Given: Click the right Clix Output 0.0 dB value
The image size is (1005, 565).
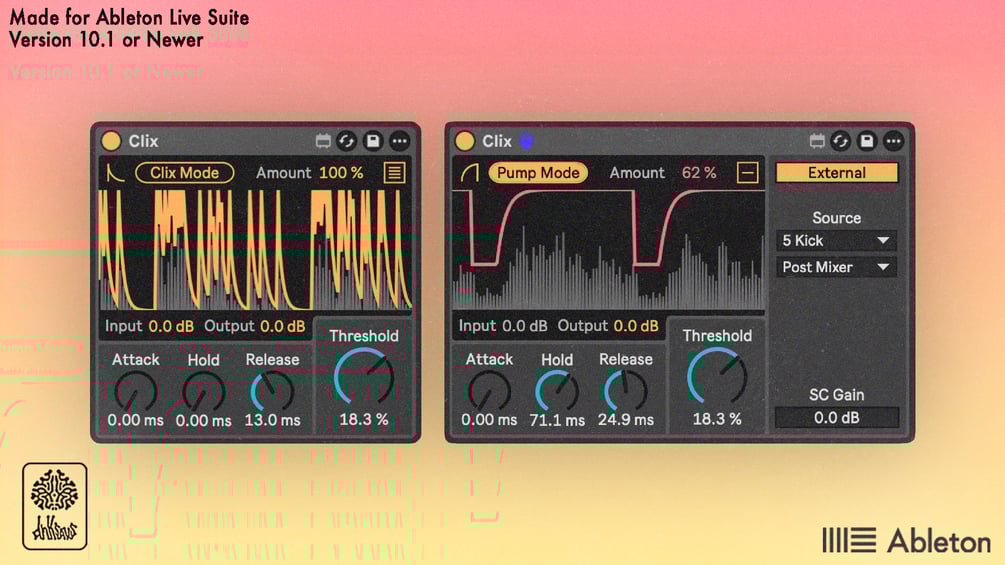Looking at the screenshot, I should point(636,326).
